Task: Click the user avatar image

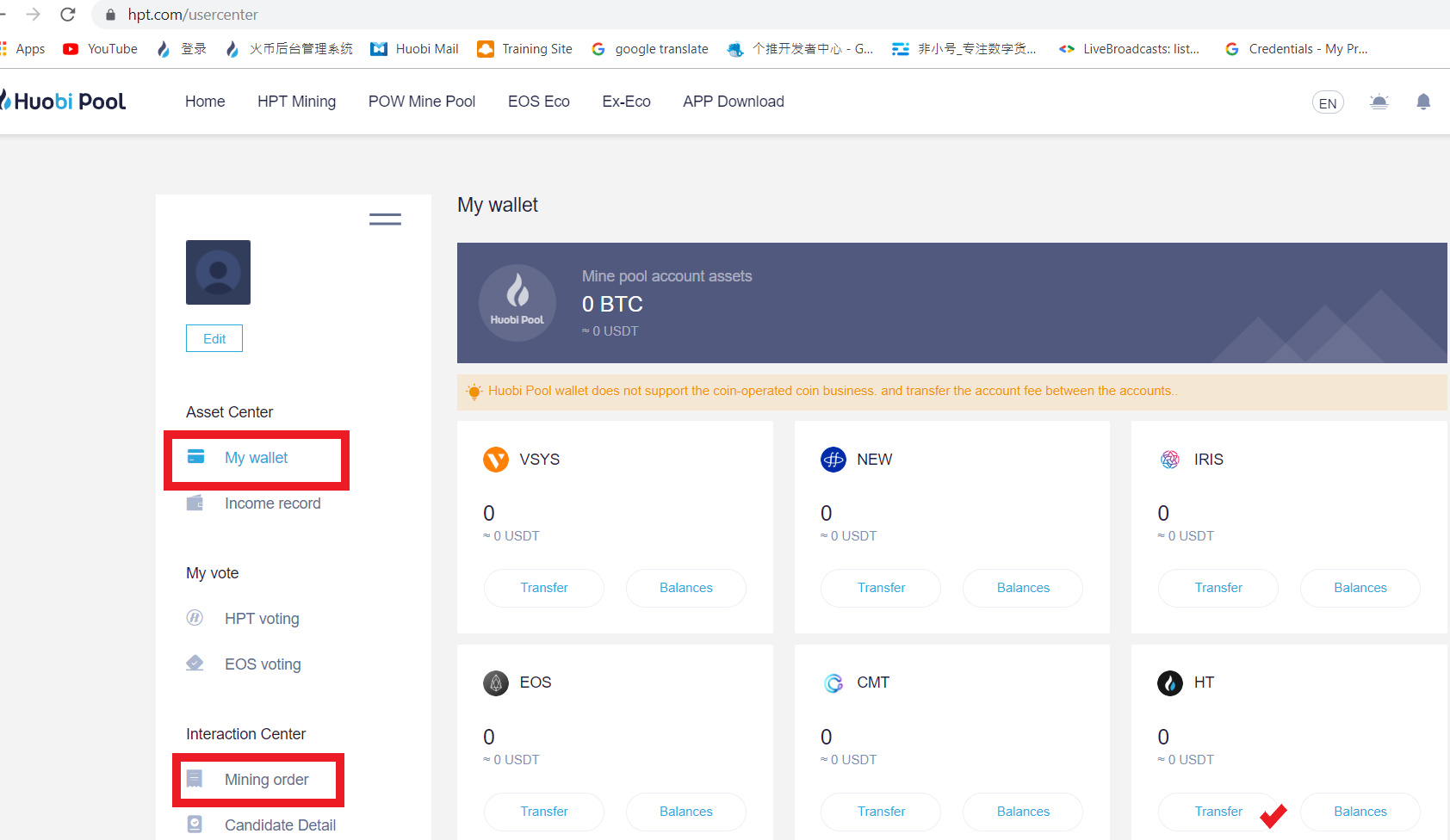Action: point(218,272)
